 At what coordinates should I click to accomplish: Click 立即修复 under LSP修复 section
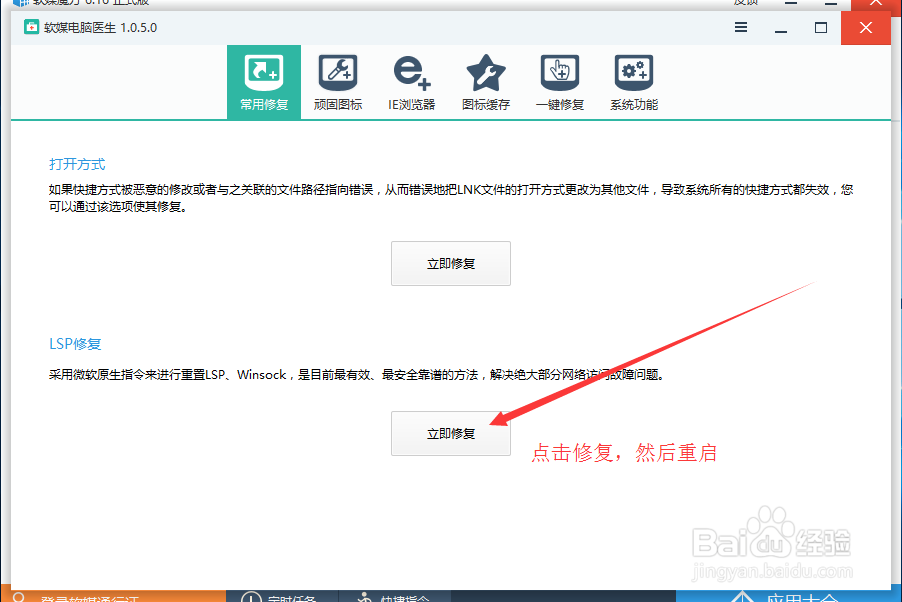(450, 433)
